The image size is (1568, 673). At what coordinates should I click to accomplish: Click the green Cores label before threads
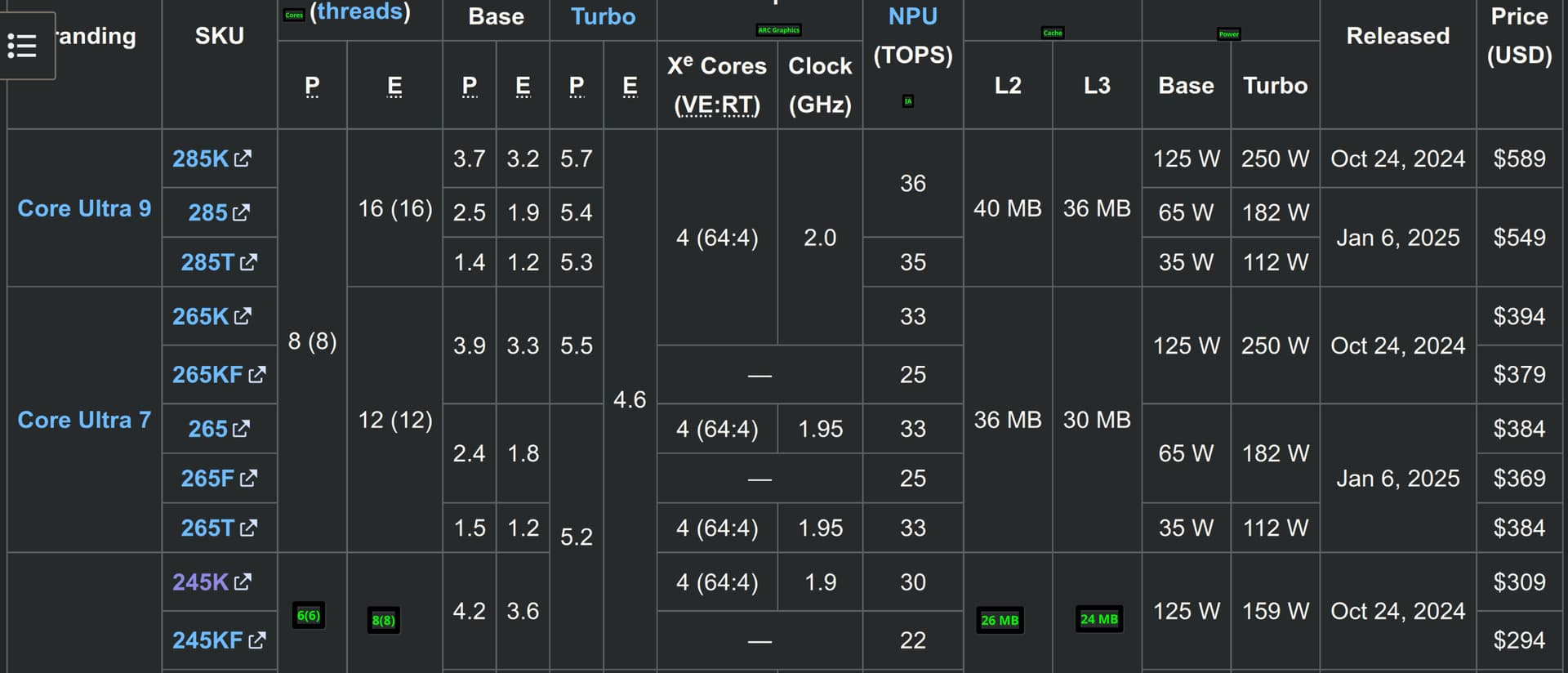[x=294, y=15]
